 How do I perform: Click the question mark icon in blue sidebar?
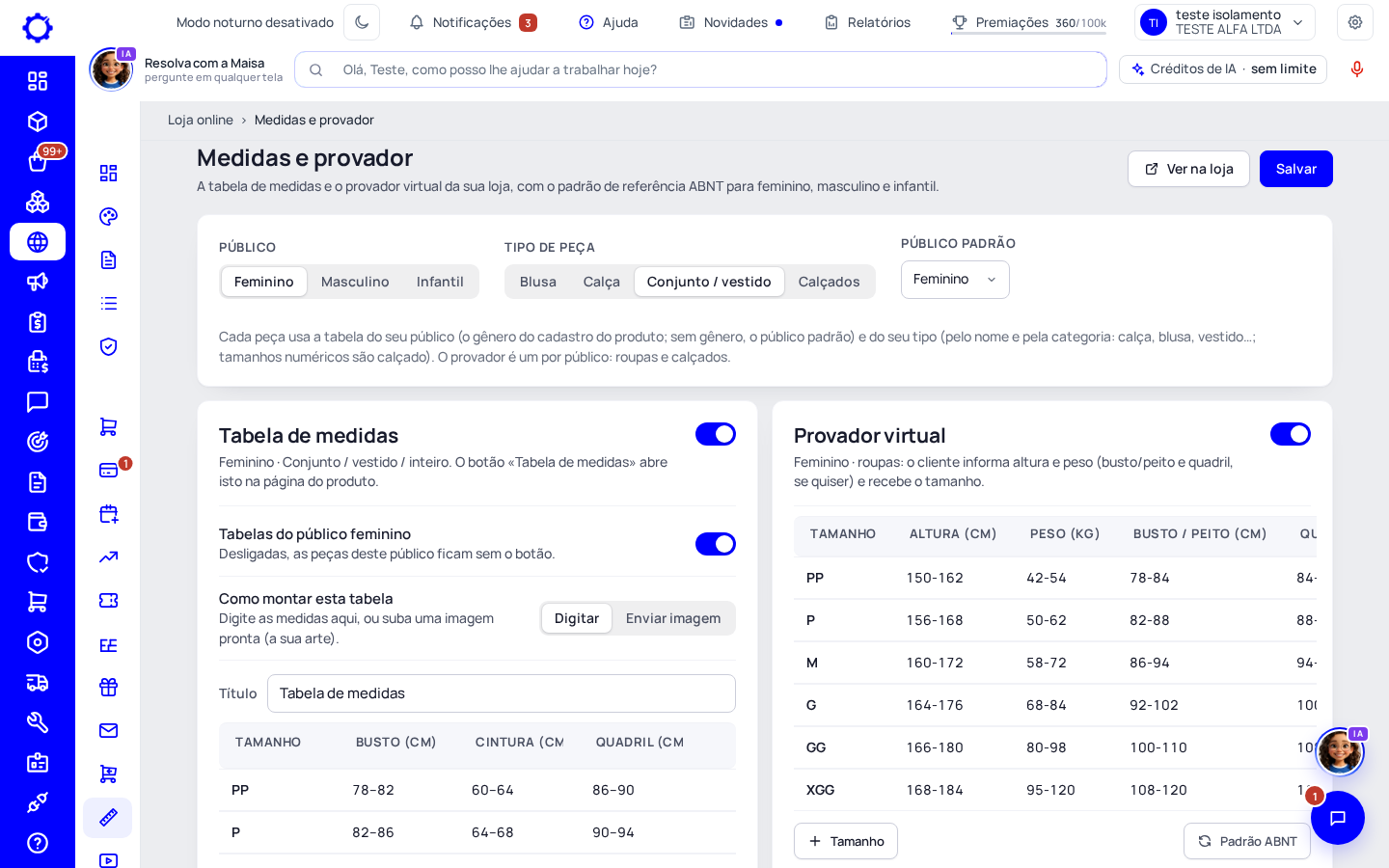tap(38, 843)
